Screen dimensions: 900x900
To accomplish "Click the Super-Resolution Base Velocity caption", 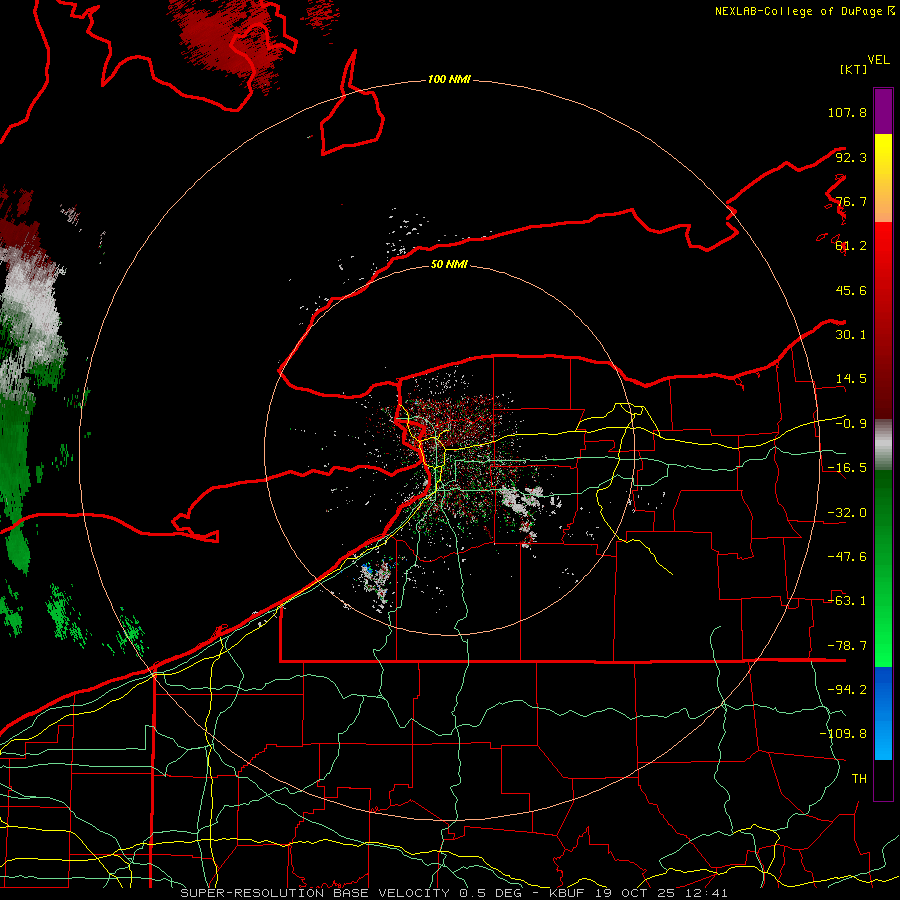I will click(x=454, y=893).
